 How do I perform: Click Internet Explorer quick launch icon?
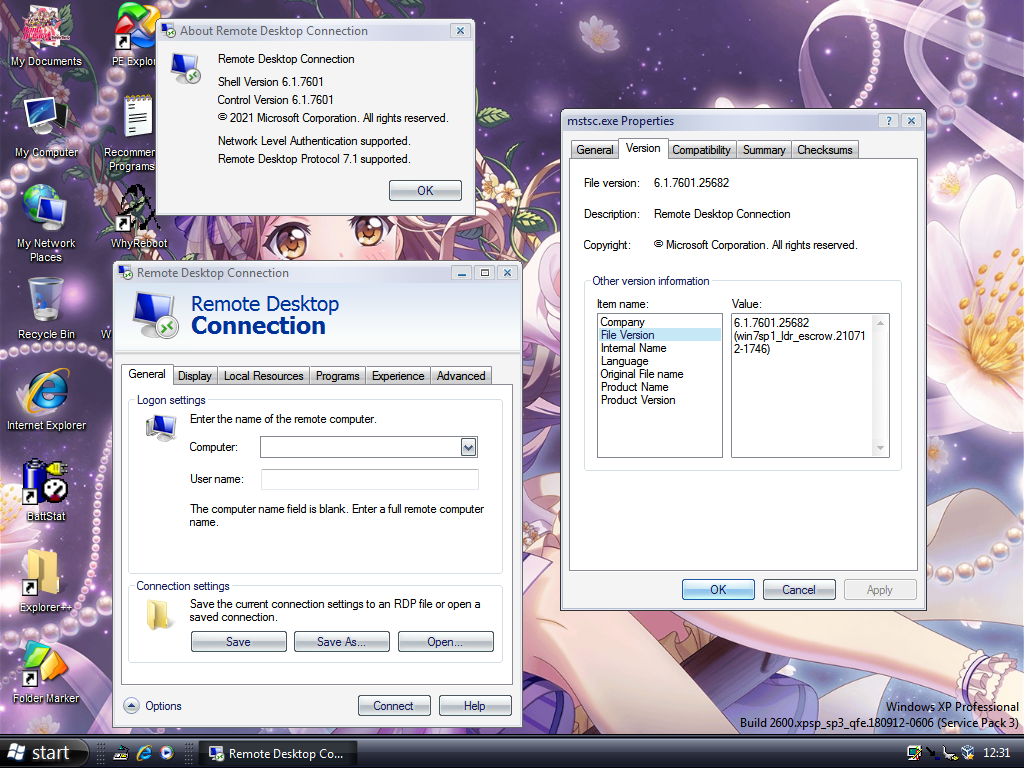(x=144, y=753)
